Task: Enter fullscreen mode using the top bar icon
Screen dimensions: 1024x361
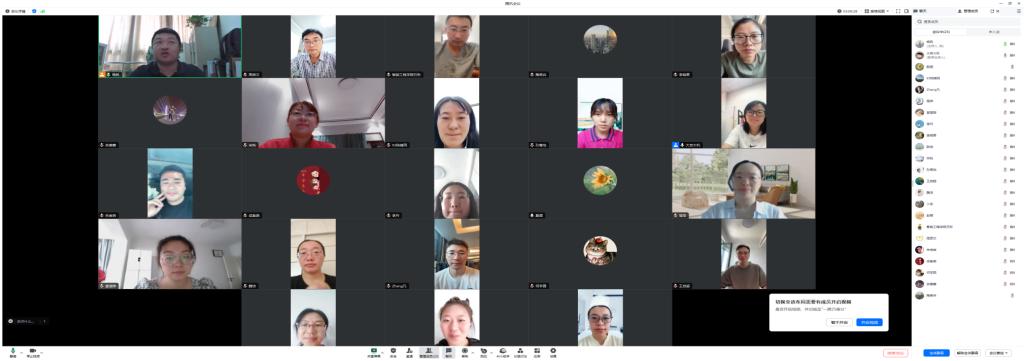Action: [x=899, y=11]
